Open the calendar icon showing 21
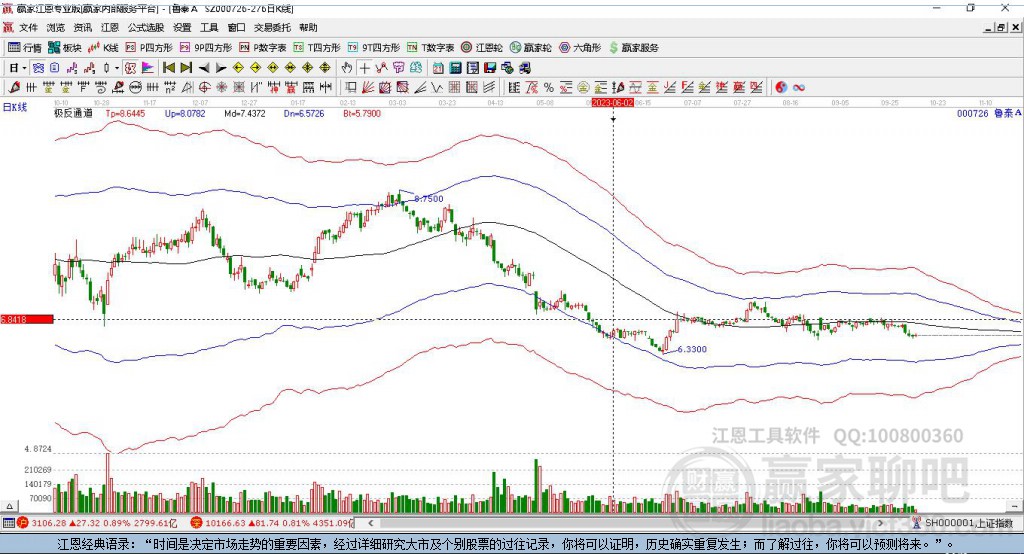 pos(438,68)
